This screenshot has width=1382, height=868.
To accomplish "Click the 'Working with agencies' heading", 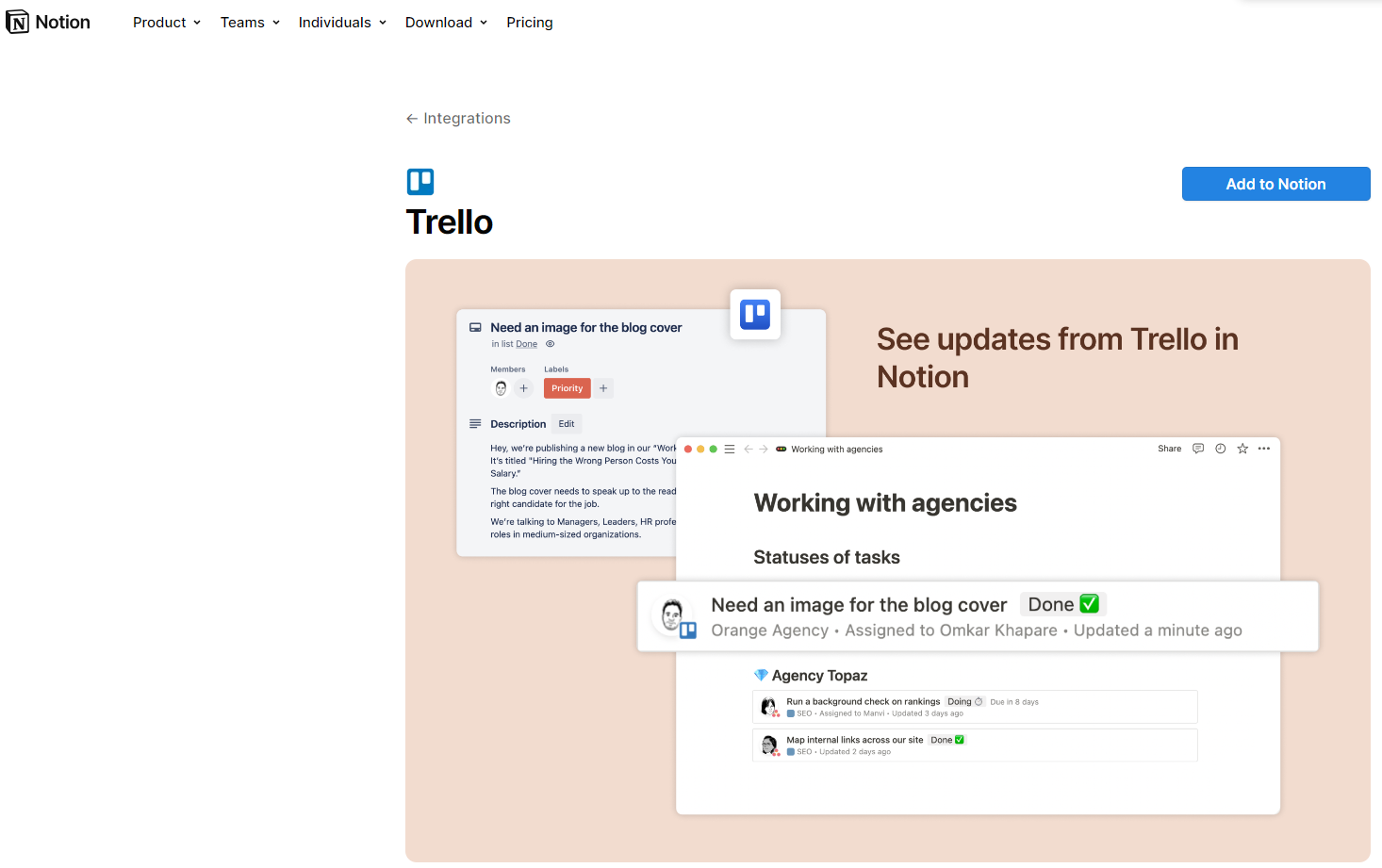I will pos(885,503).
